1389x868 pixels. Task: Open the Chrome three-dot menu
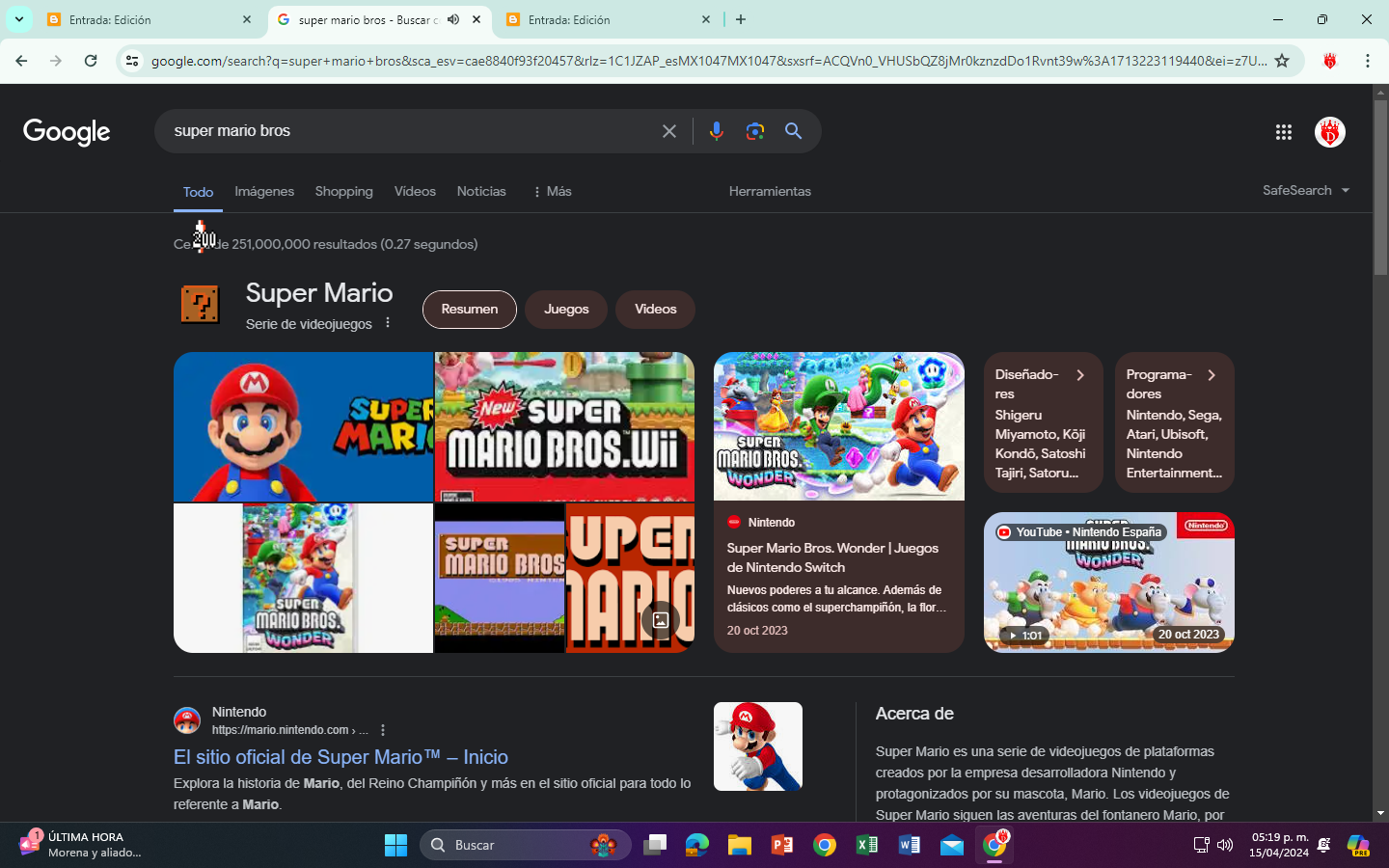[1367, 61]
